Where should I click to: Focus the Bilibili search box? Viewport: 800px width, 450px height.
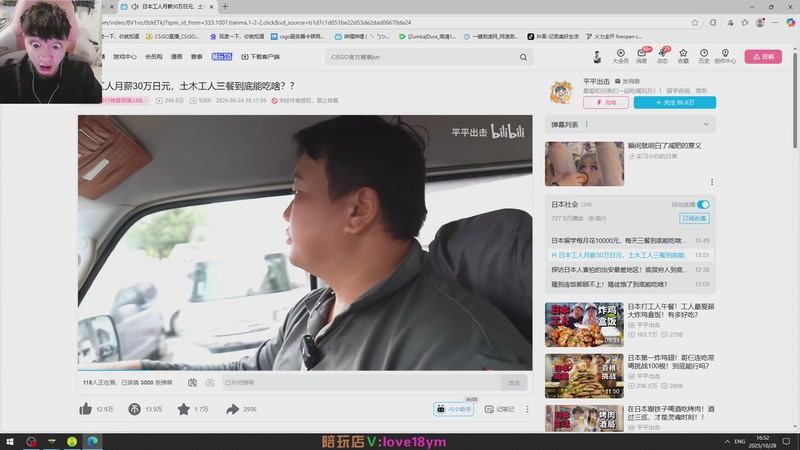423,57
